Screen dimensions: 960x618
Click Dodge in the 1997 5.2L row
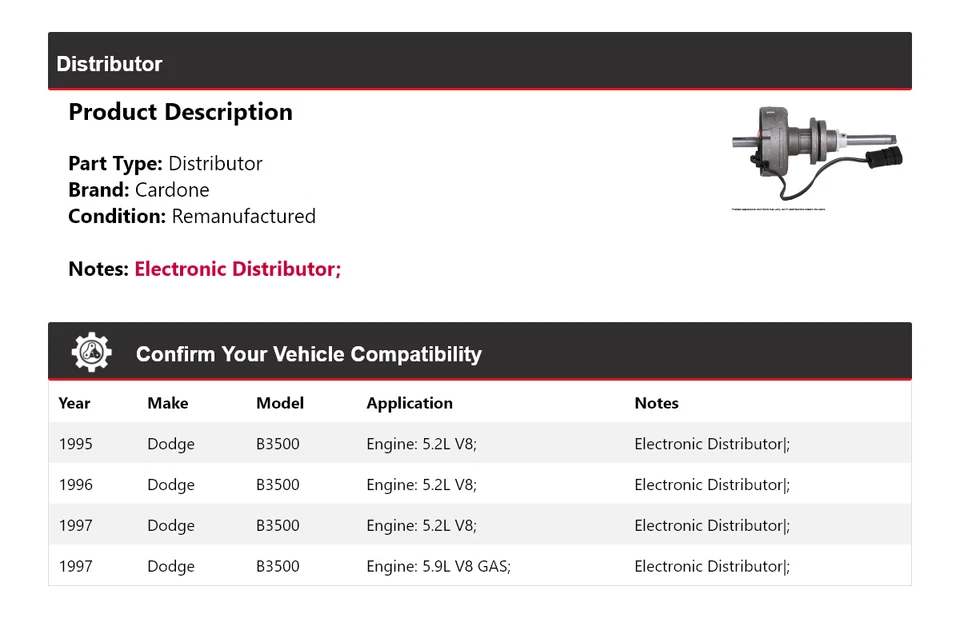[171, 526]
